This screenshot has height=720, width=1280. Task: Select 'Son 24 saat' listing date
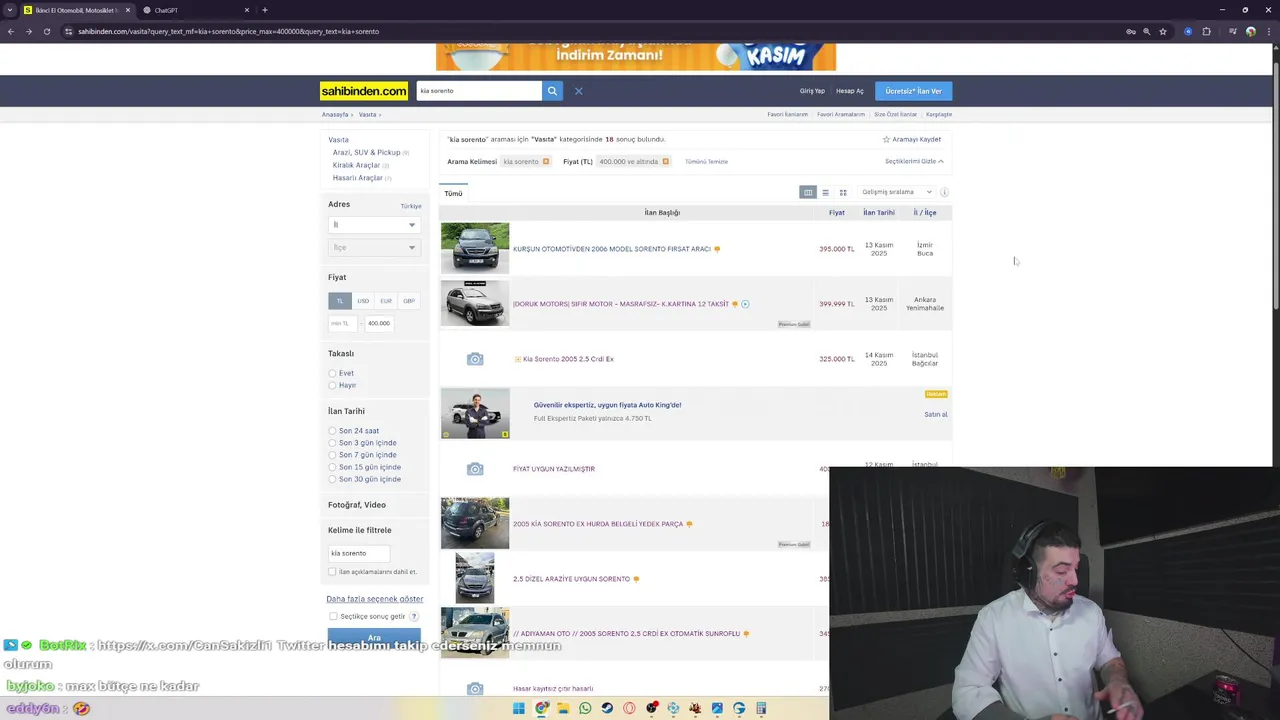tap(332, 431)
